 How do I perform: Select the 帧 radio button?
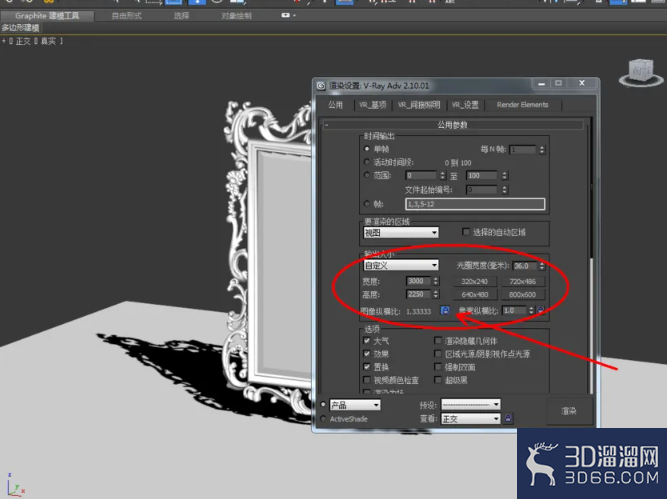[367, 204]
